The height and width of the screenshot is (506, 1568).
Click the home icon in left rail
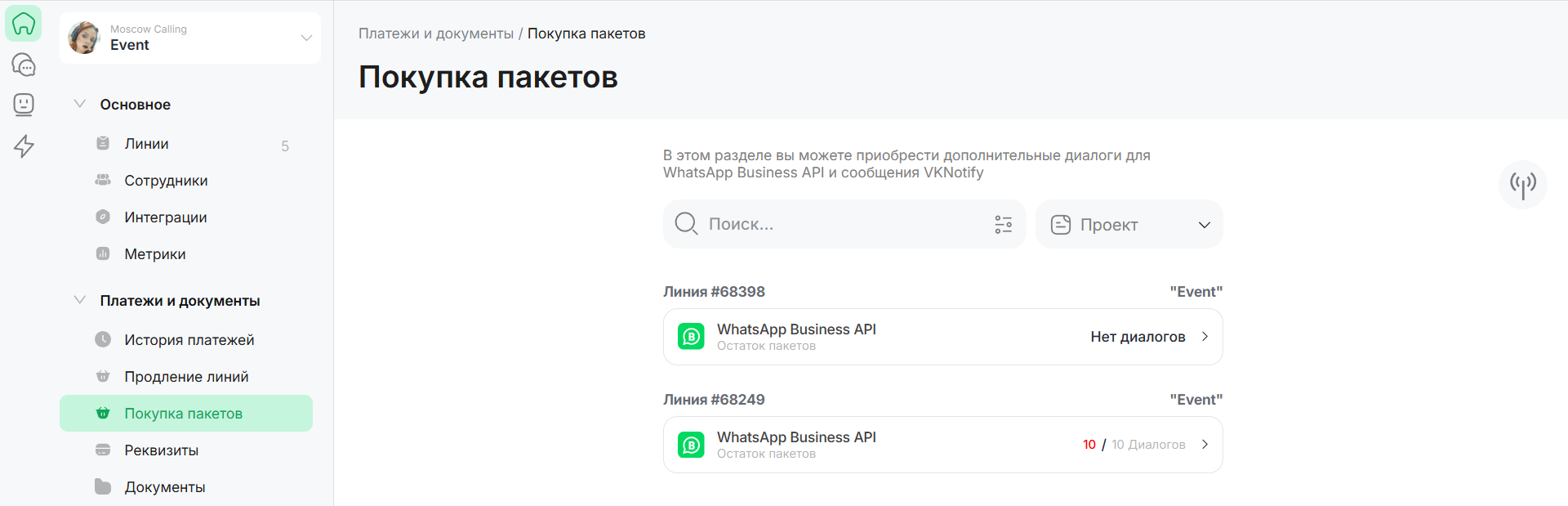tap(24, 24)
